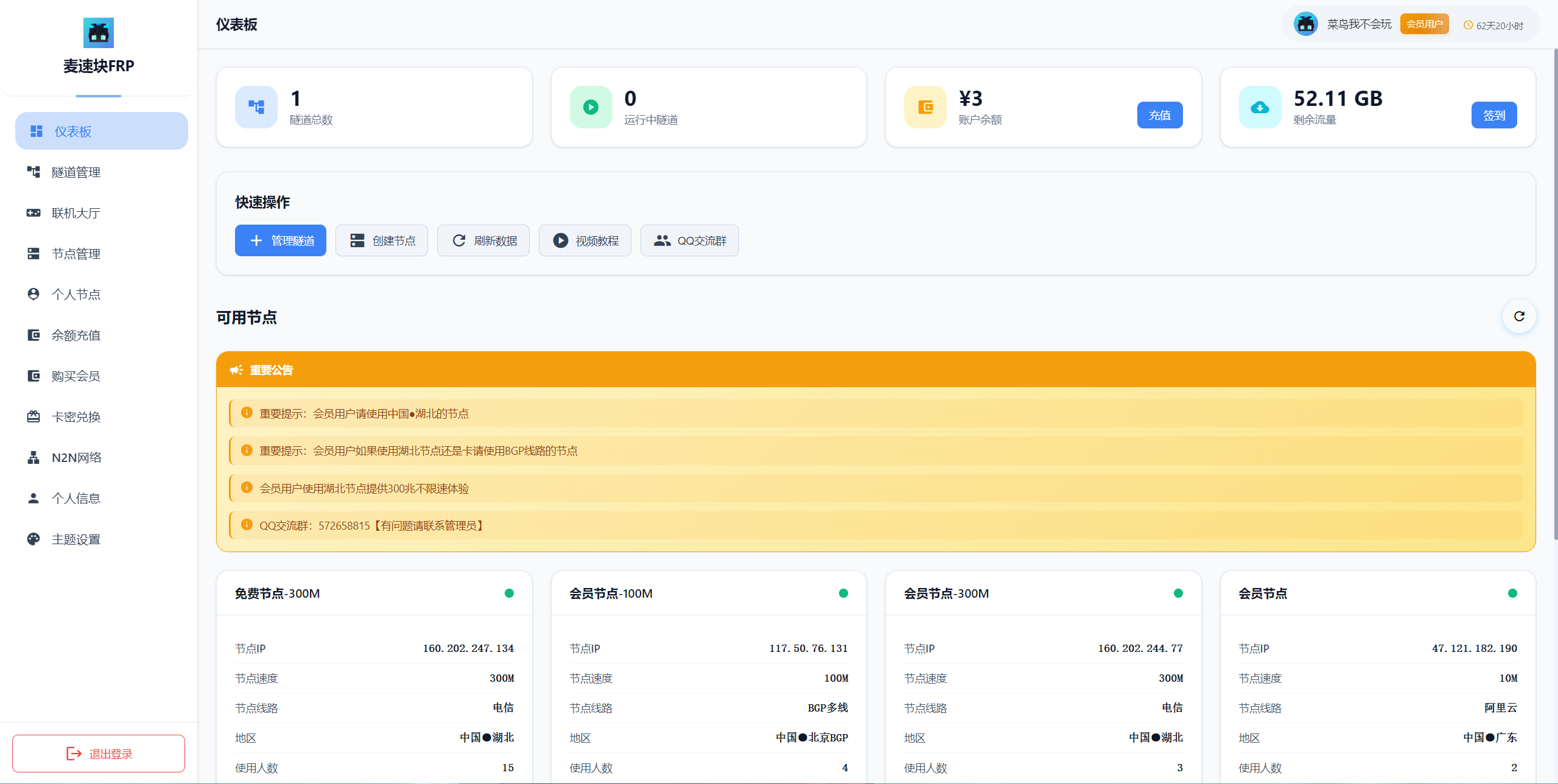
Task: Click the IP address 47.121.182.190
Action: (1475, 648)
